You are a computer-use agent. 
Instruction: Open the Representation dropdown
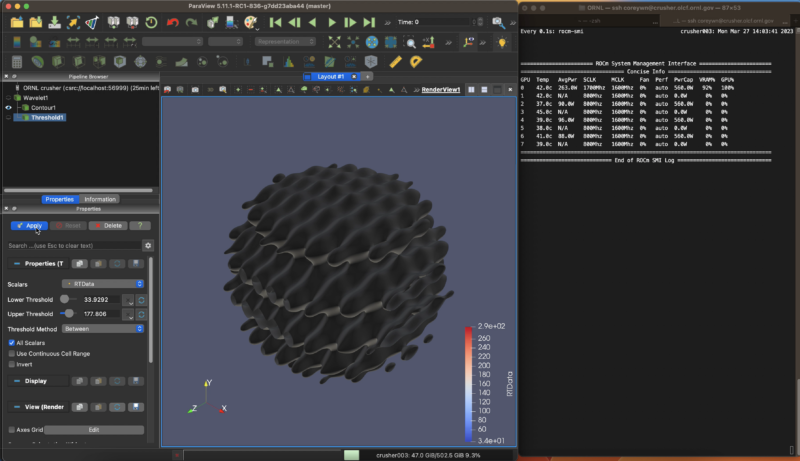(x=283, y=42)
